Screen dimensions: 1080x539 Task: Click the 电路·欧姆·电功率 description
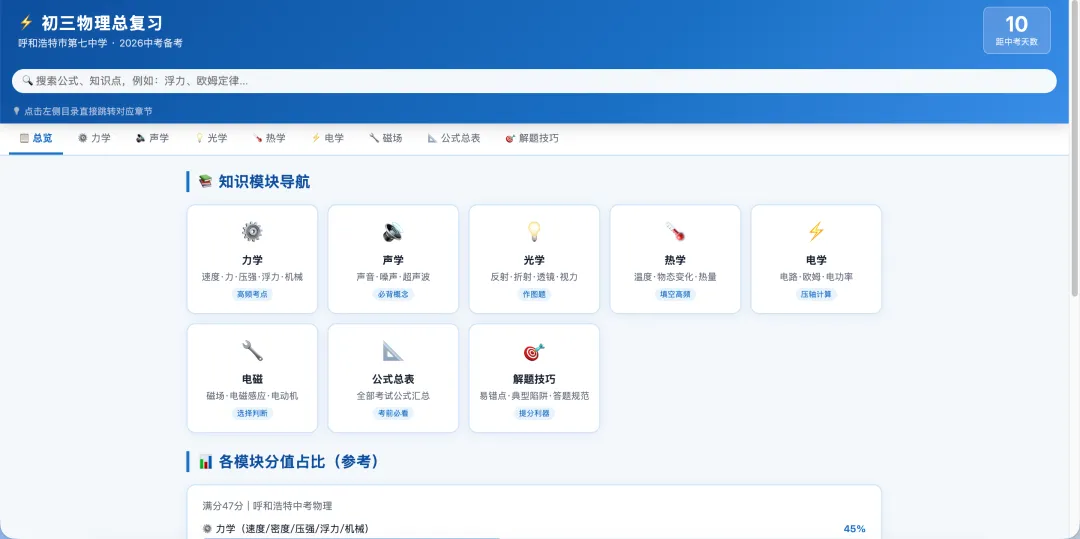click(816, 277)
